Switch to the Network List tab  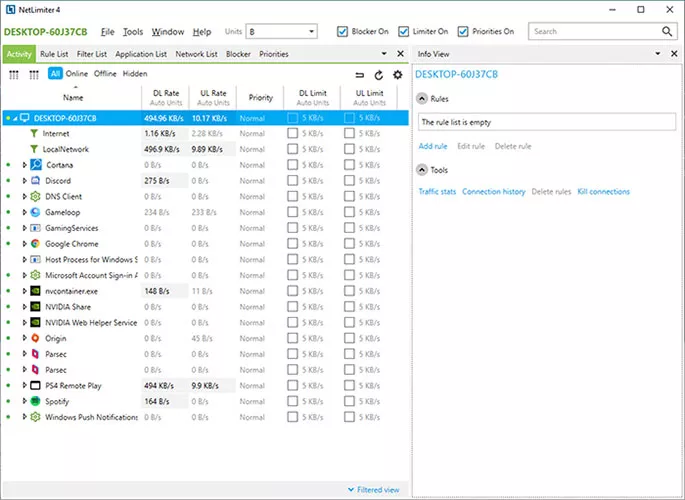coord(196,54)
